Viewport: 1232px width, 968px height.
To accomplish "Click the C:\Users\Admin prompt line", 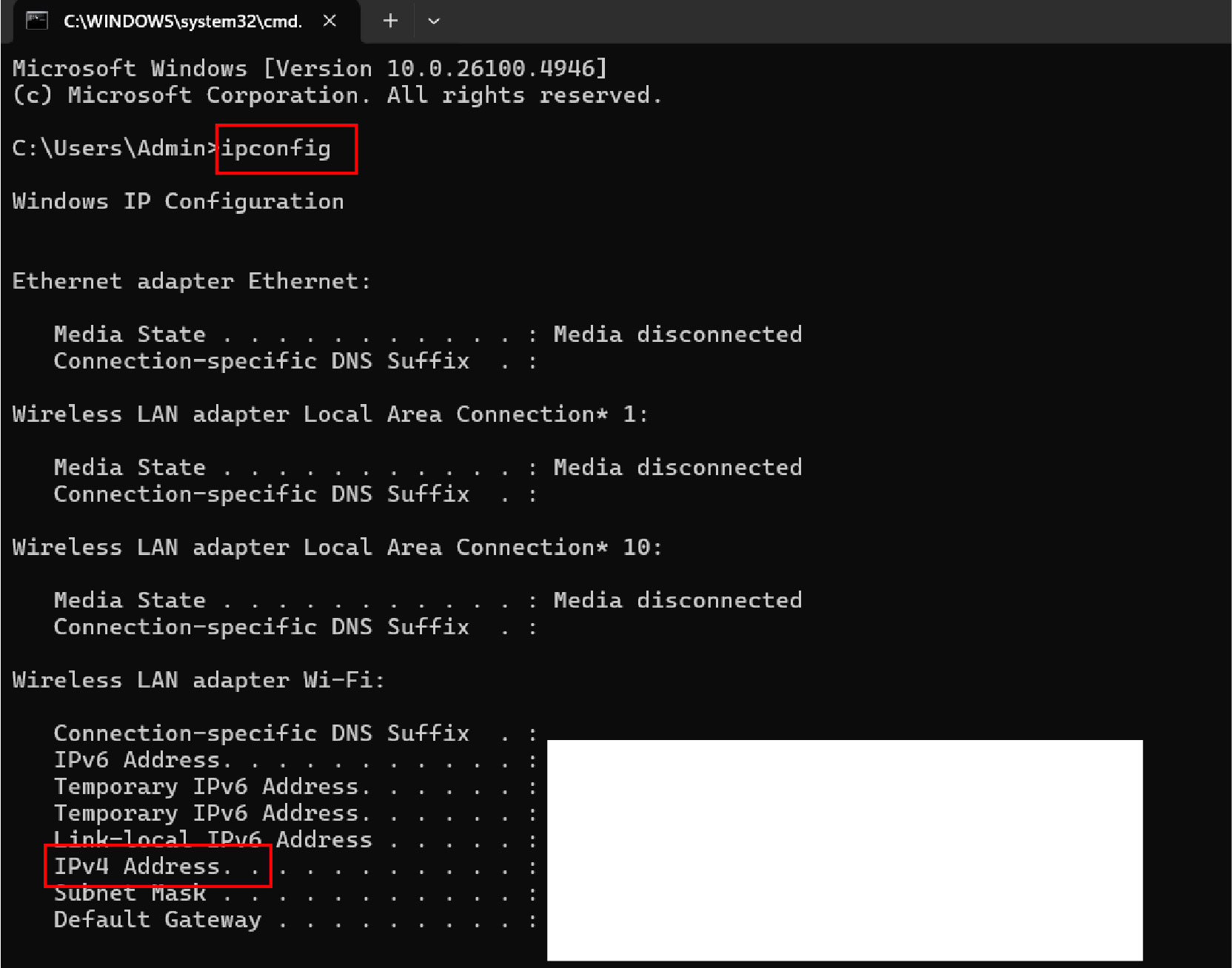I will pyautogui.click(x=111, y=147).
